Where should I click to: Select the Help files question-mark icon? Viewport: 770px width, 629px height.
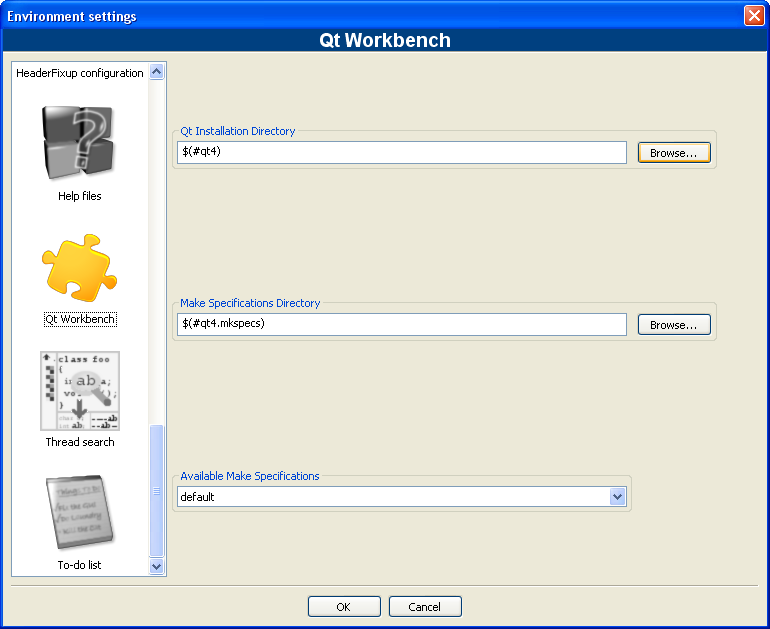[x=79, y=142]
